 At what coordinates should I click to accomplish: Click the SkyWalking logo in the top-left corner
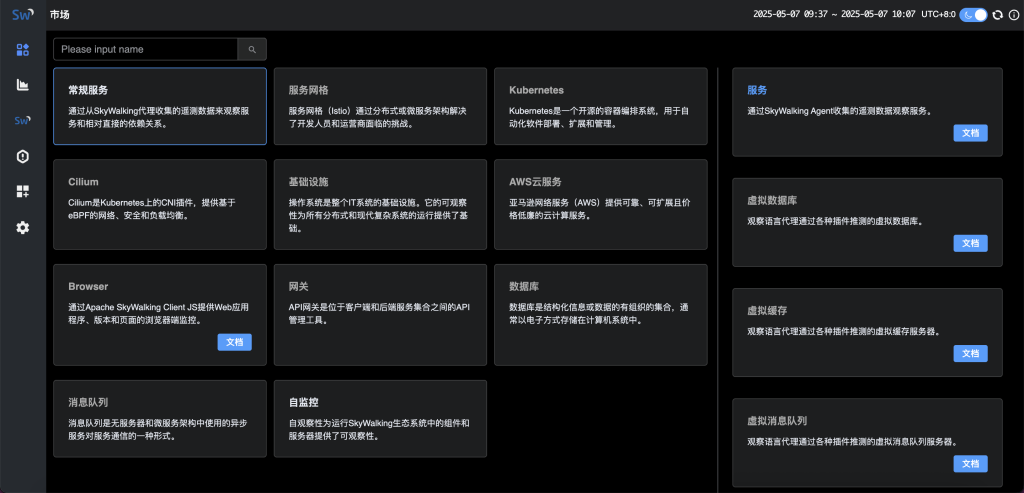(22, 14)
